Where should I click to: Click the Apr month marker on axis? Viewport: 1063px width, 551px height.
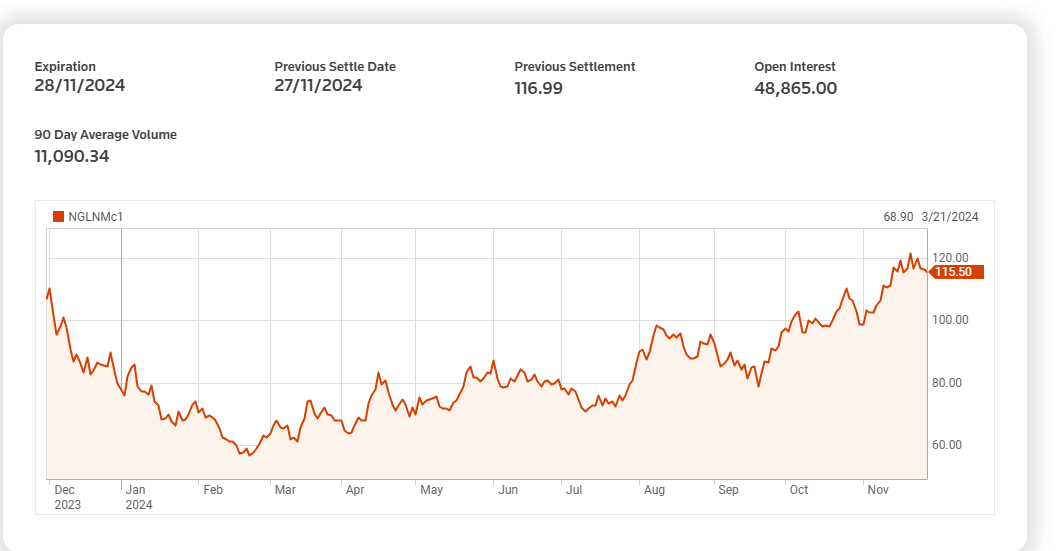(355, 489)
